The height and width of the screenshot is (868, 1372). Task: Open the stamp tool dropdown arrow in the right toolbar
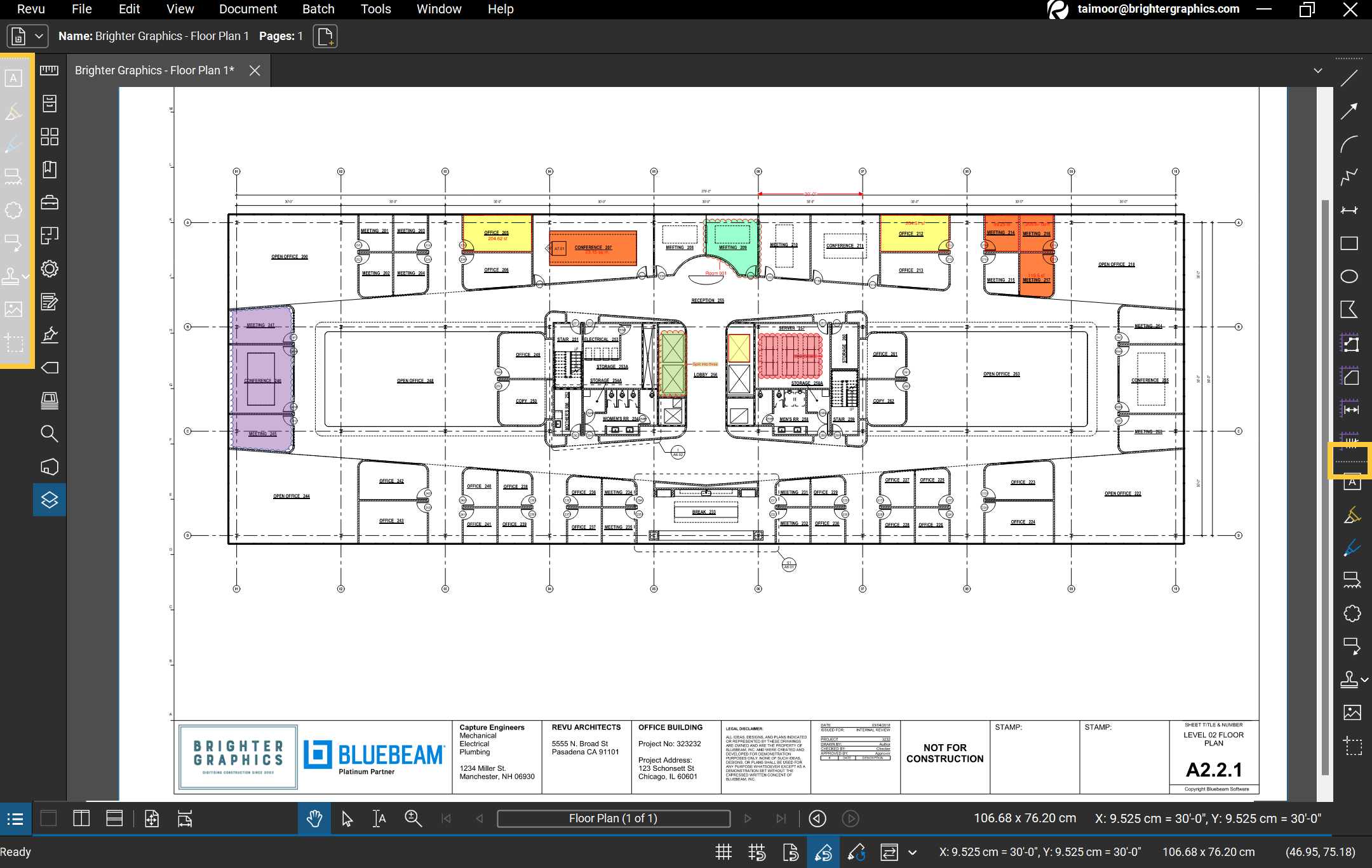1365,679
